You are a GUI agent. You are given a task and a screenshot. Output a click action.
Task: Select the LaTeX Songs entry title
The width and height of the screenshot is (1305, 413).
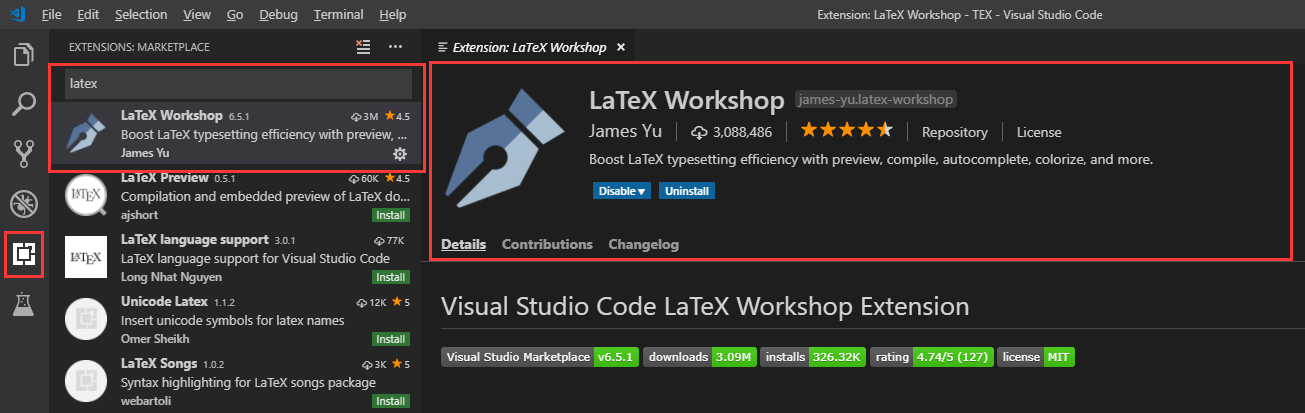click(x=159, y=364)
